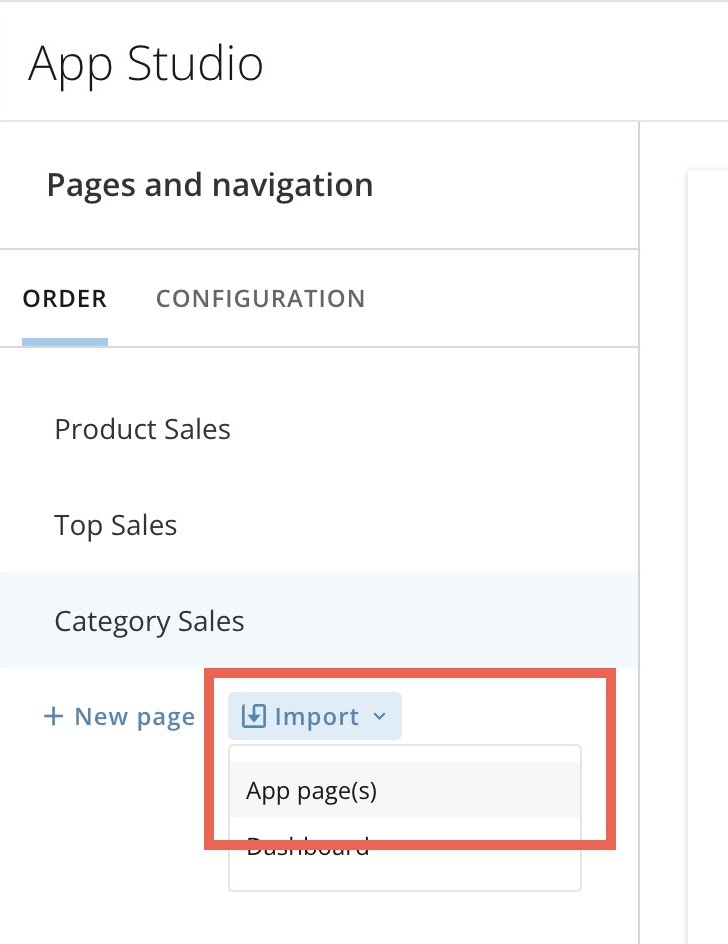Click the Import button
Viewport: 728px width, 944px height.
pyautogui.click(x=314, y=716)
